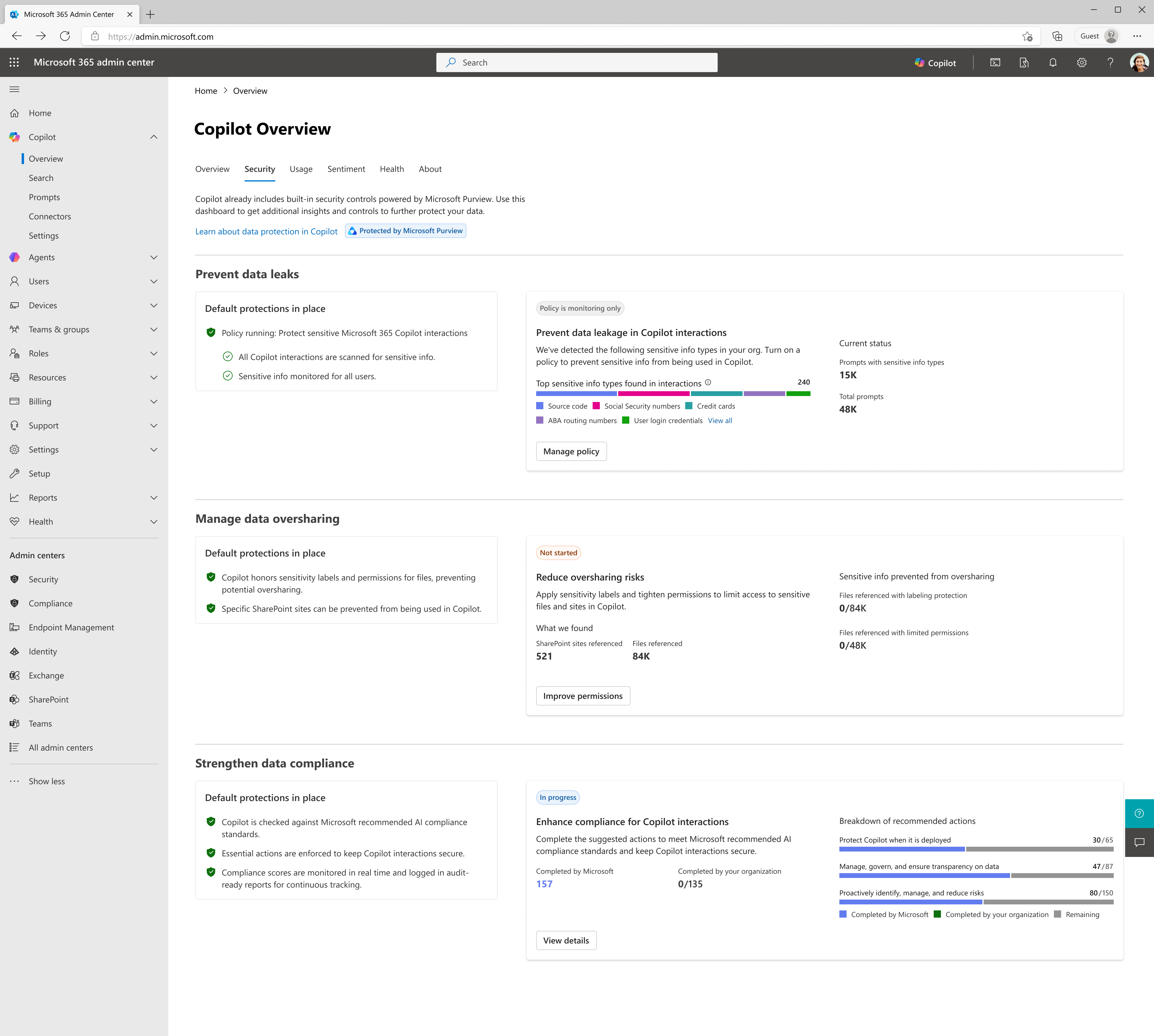Open Cloud Shell terminal icon
The width and height of the screenshot is (1154, 1036).
pyautogui.click(x=995, y=62)
